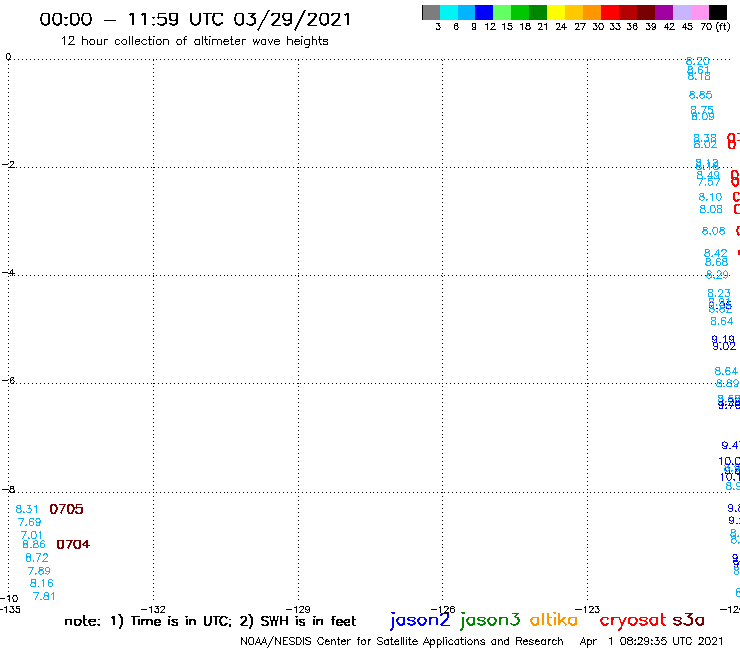Click wave height value 8.85 on the right track

[x=700, y=95]
